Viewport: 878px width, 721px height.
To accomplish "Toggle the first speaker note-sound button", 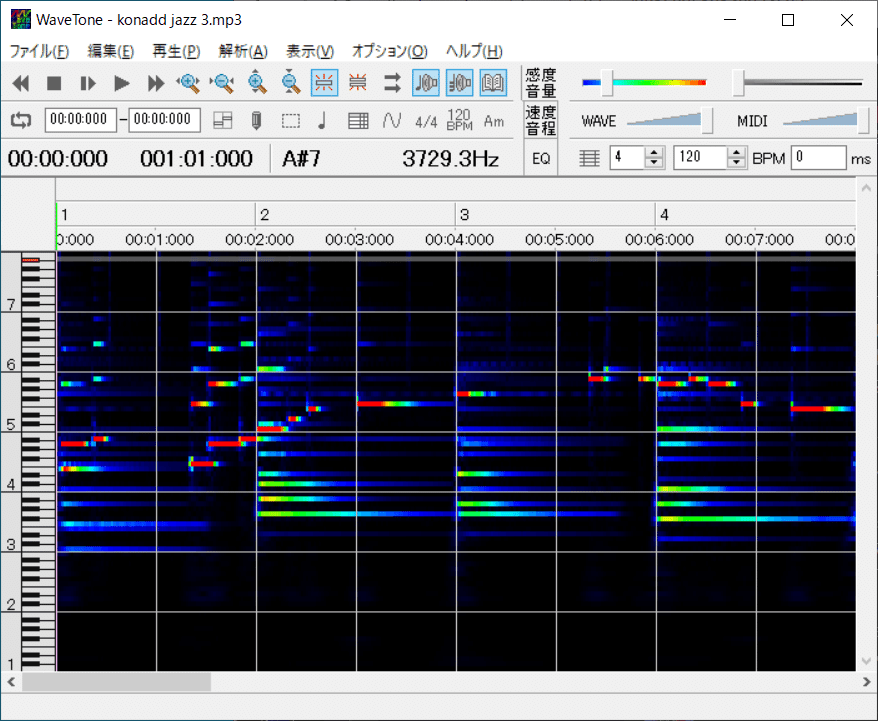I will (425, 84).
